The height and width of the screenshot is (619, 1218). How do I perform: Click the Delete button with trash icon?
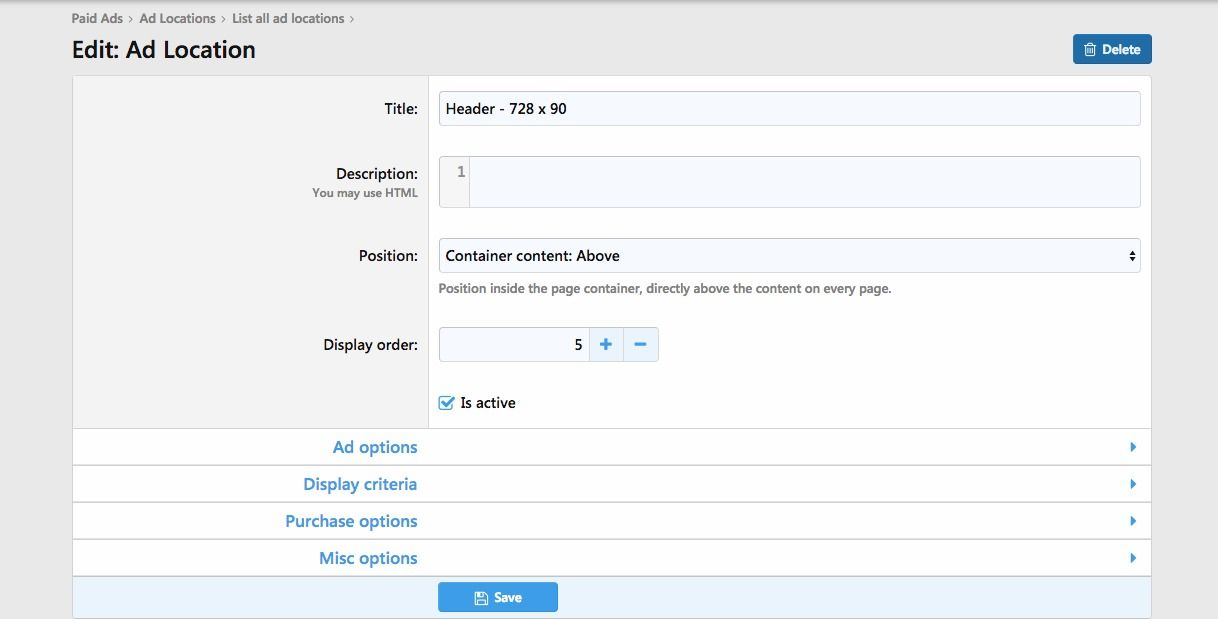tap(1111, 49)
